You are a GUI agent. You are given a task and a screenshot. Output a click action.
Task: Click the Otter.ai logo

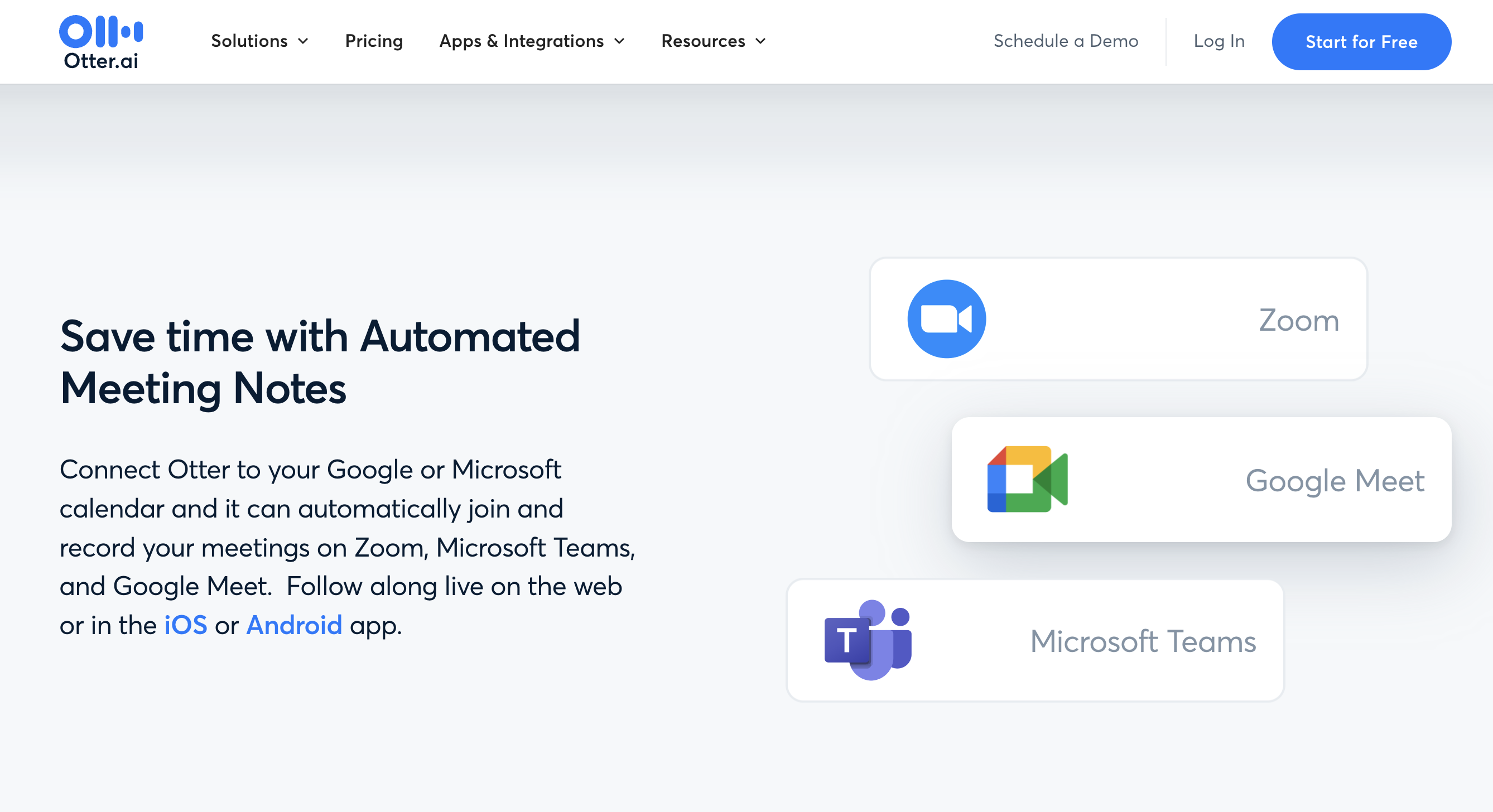click(x=101, y=42)
